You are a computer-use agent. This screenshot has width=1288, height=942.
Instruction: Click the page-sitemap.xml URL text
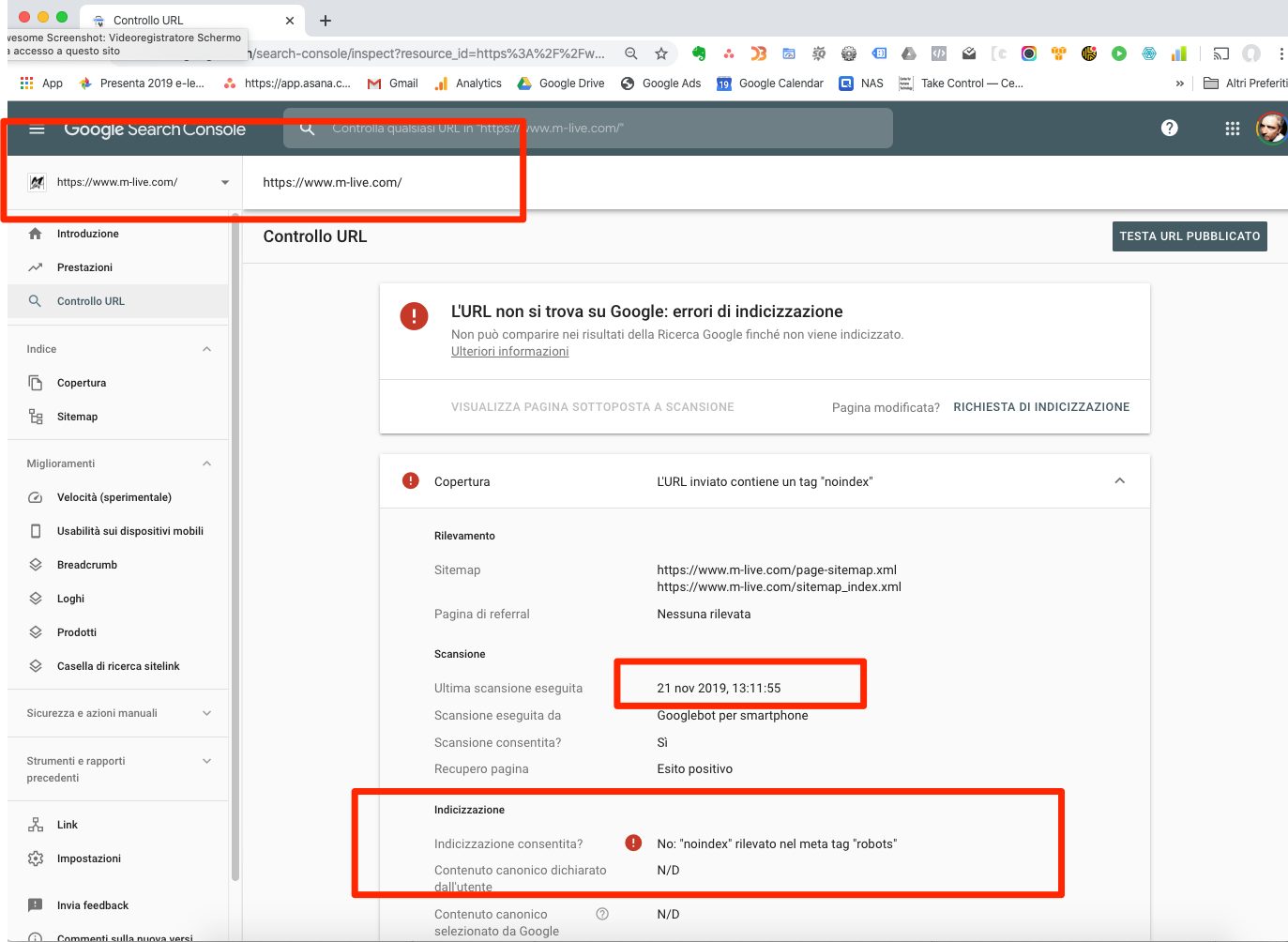tap(777, 570)
